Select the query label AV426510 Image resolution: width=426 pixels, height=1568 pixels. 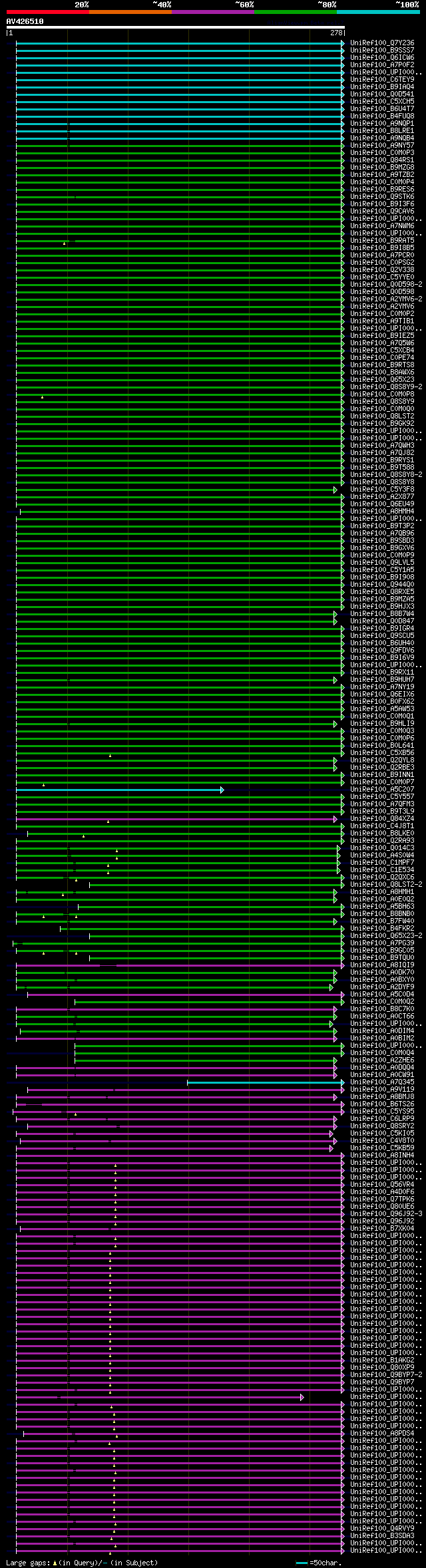click(x=25, y=21)
